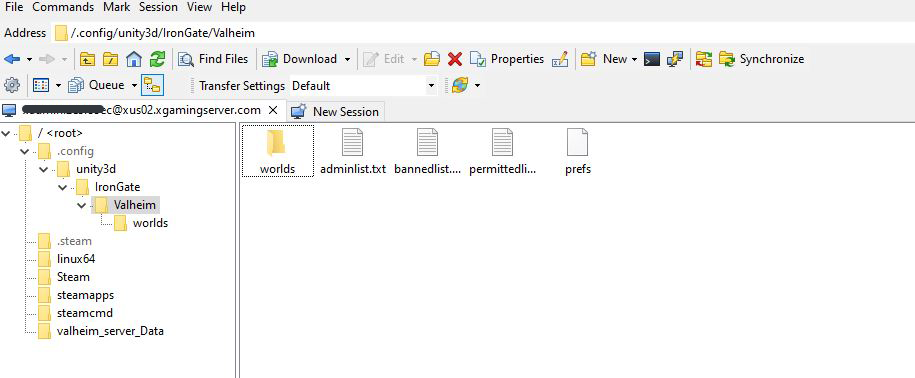Click the Address path input field

tap(484, 33)
